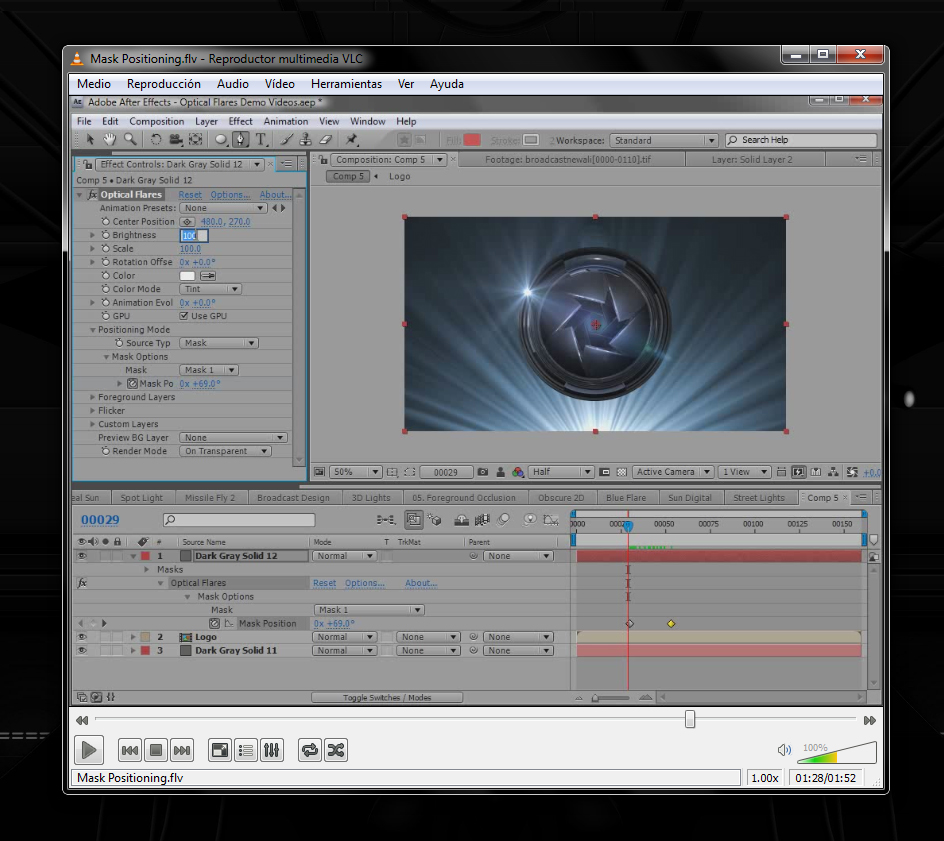Open the Workspace Standard dropdown
Viewport: 944px width, 841px height.
pyautogui.click(x=663, y=140)
